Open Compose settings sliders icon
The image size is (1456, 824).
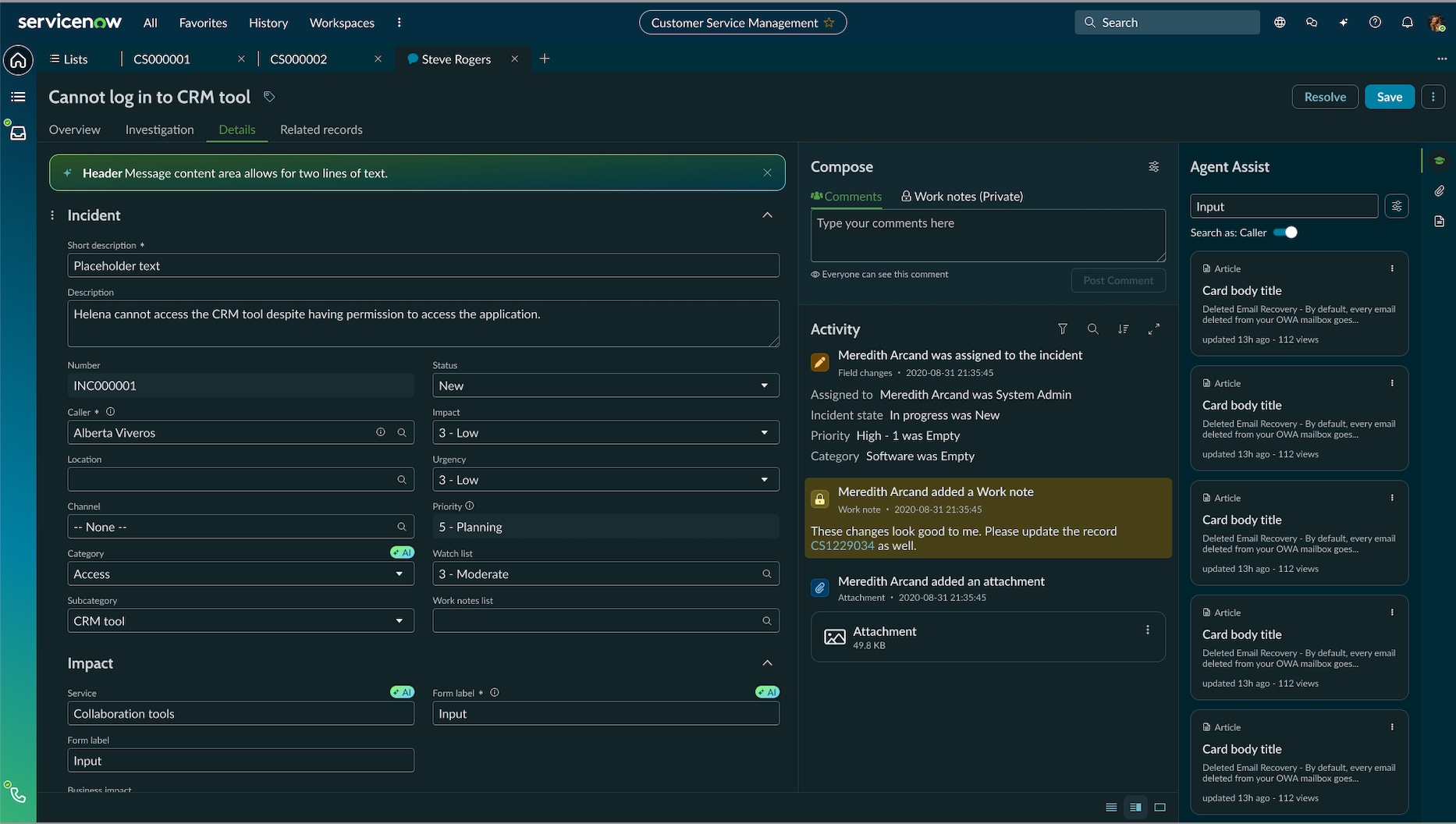[1153, 167]
